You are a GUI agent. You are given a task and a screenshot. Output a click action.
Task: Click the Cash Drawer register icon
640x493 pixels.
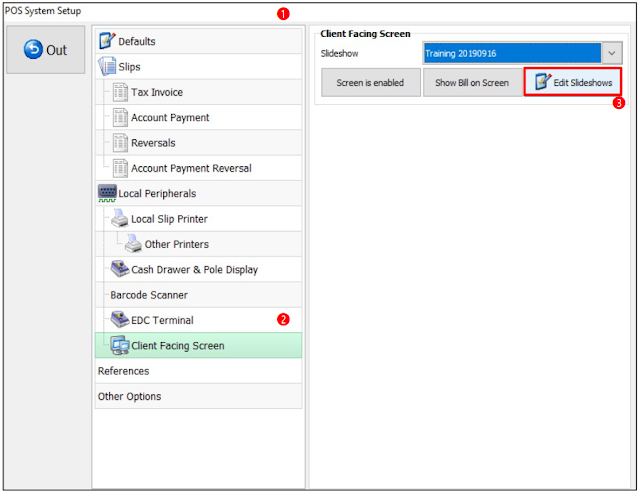(120, 269)
